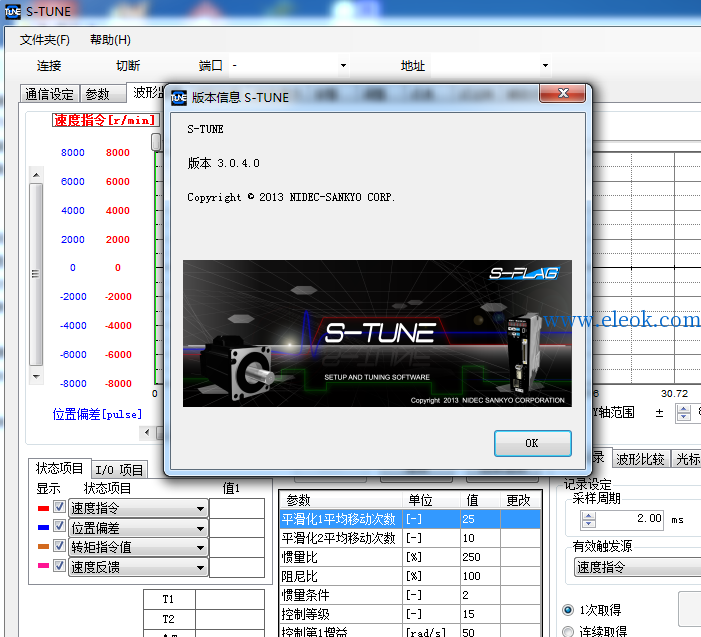Switch to the I/O 项目 tab
This screenshot has width=701, height=637.
tap(119, 469)
